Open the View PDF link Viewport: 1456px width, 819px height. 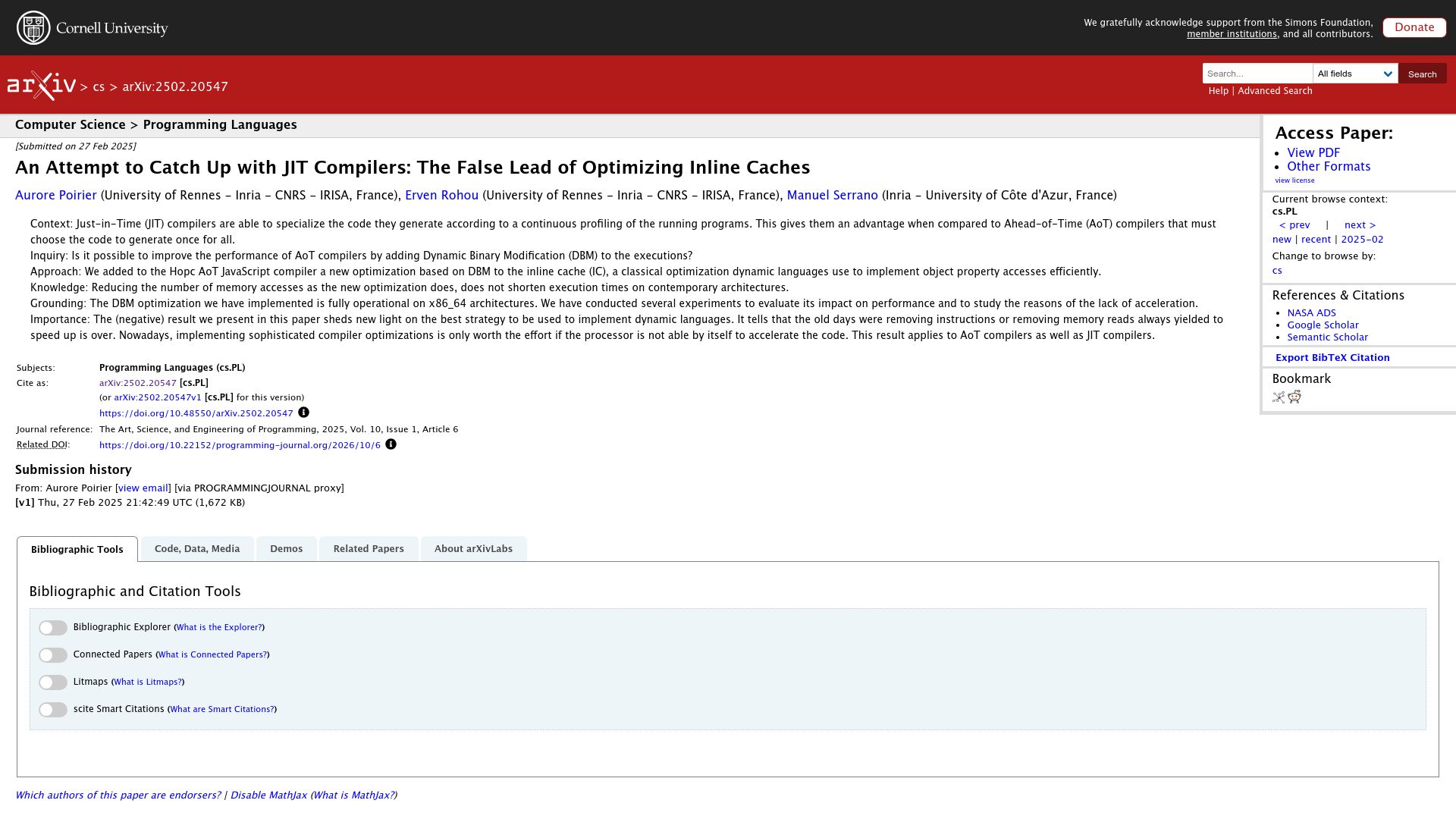1313,153
